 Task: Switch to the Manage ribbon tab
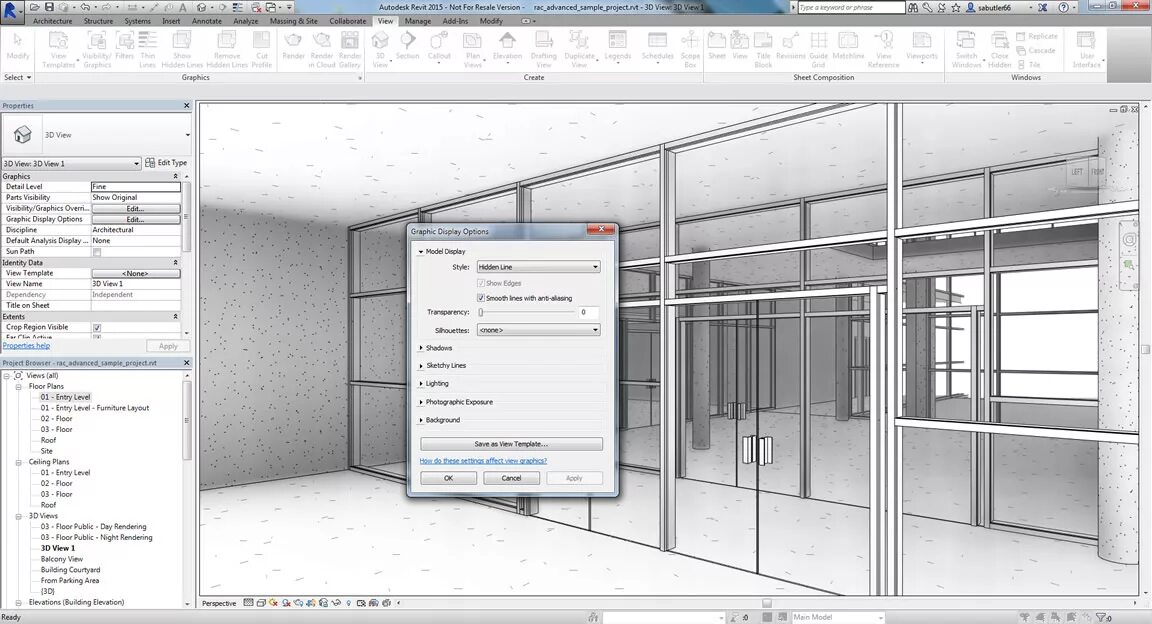[417, 21]
